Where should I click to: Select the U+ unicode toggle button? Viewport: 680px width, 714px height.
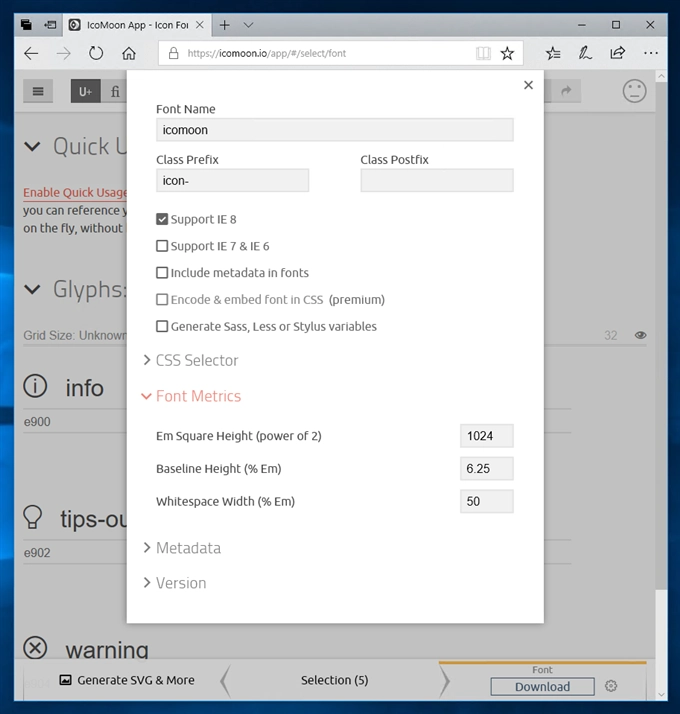(86, 91)
